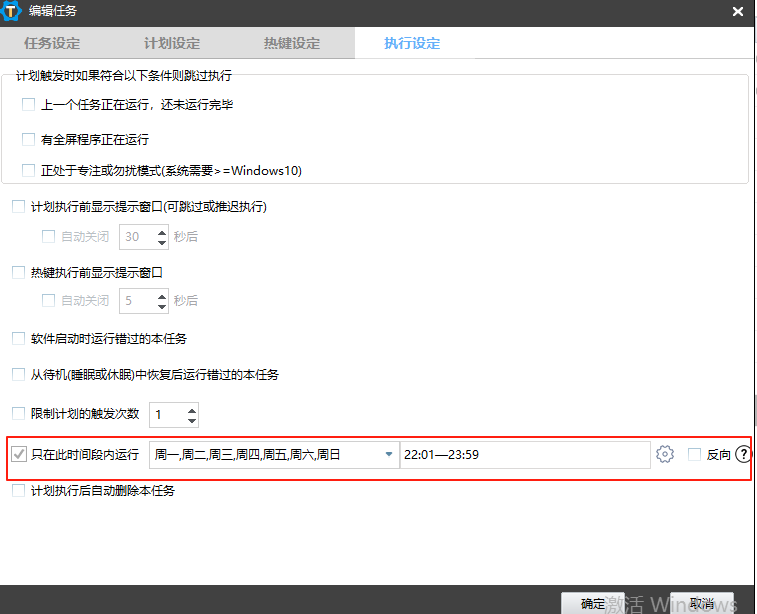Image resolution: width=757 pixels, height=614 pixels.
Task: Switch to the 任务设定 tab
Action: point(52,43)
